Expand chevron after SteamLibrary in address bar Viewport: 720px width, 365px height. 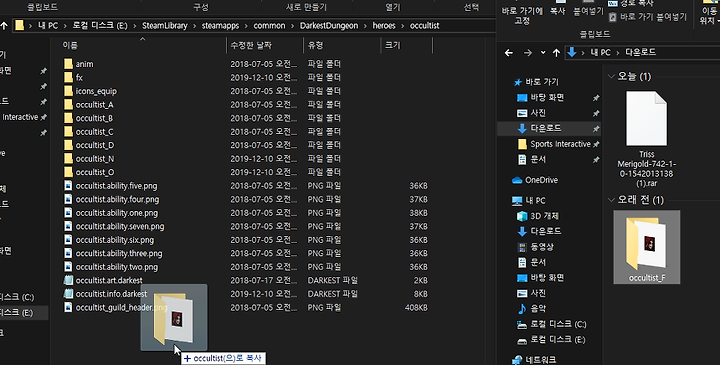point(195,26)
